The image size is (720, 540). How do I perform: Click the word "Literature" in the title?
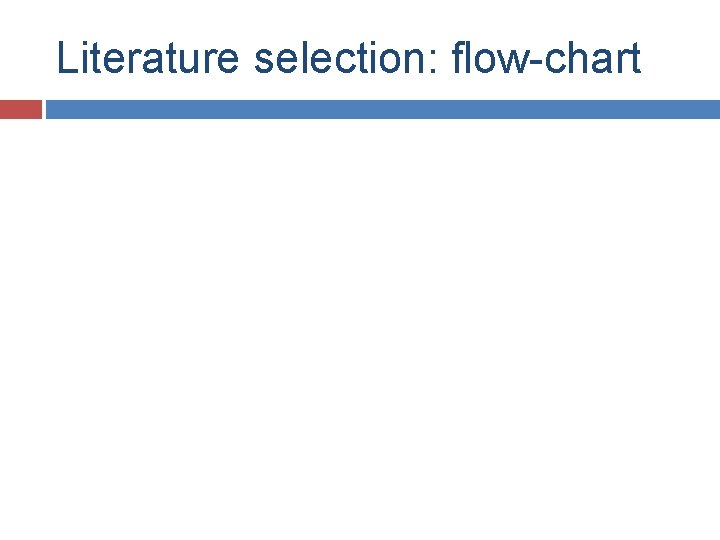point(148,57)
